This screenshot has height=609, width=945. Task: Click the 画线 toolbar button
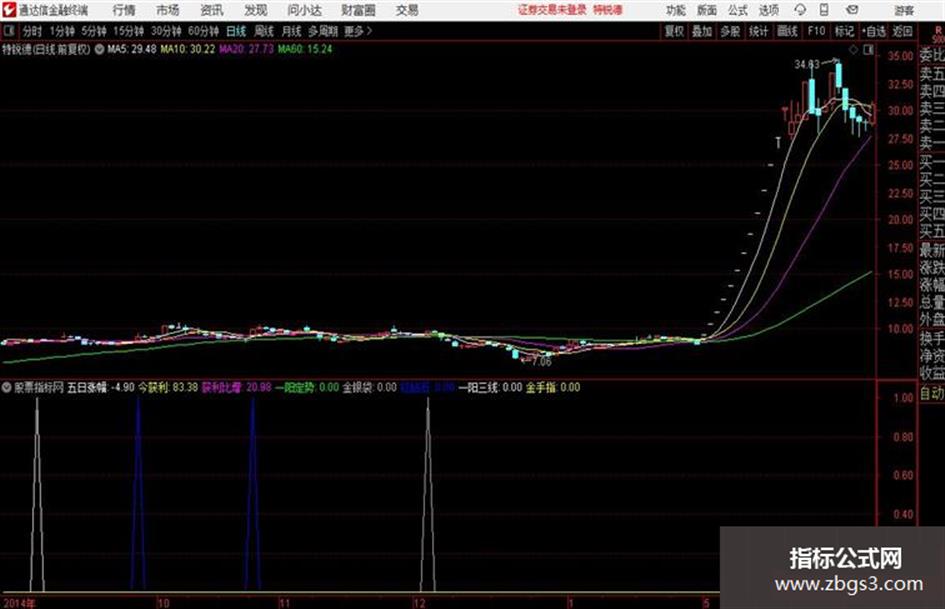[787, 31]
